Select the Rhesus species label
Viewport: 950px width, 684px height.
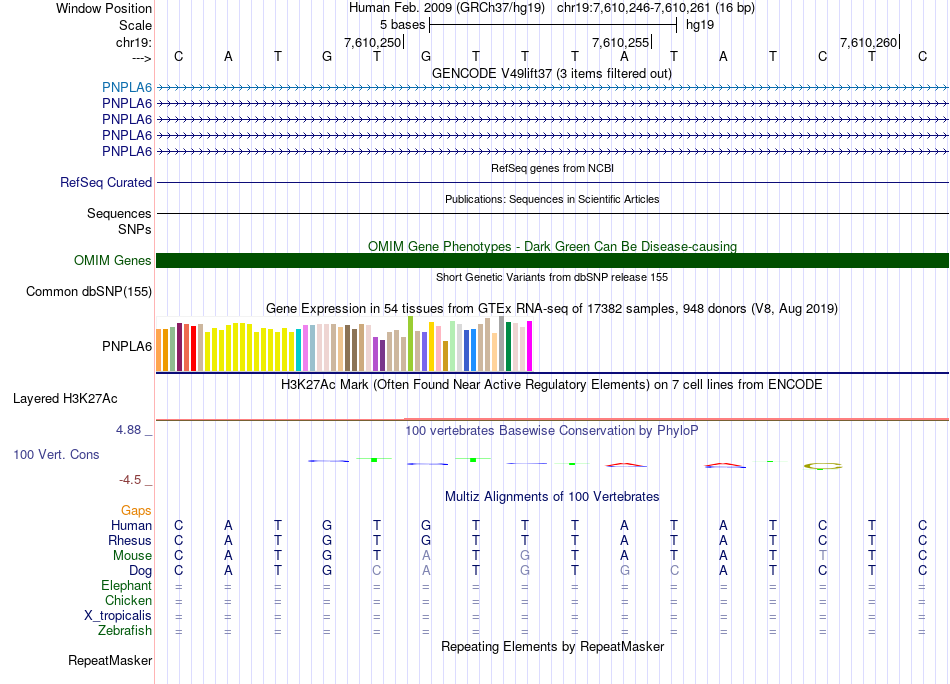pyautogui.click(x=130, y=540)
